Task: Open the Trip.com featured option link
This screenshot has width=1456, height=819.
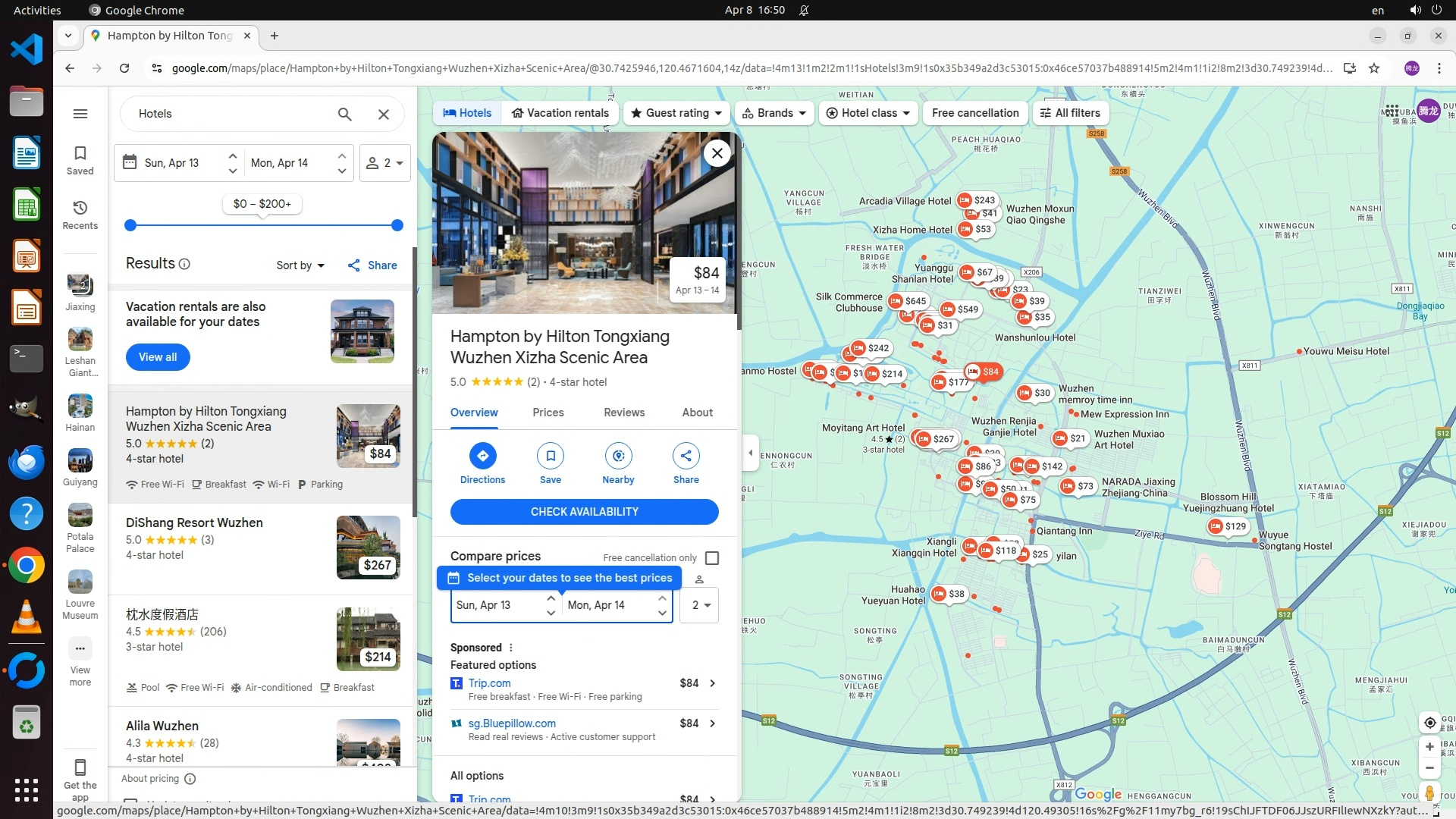Action: (489, 683)
